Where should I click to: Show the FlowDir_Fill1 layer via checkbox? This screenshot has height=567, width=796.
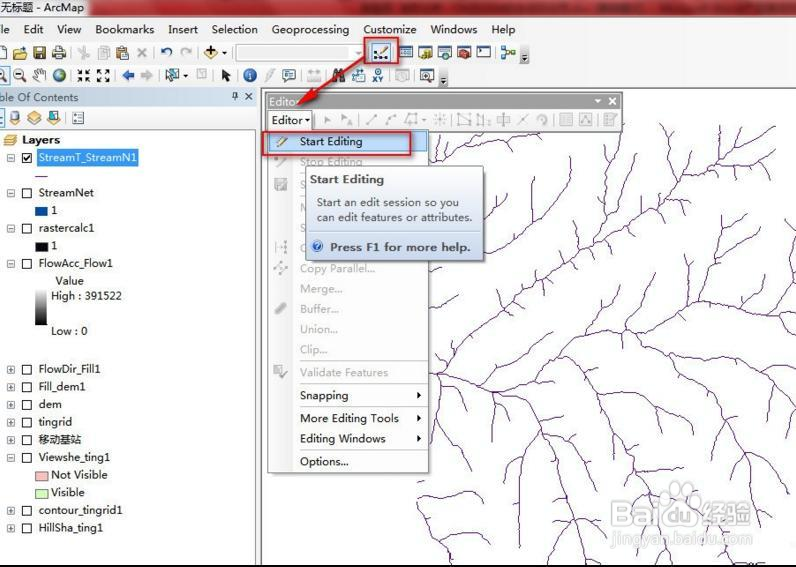27,370
